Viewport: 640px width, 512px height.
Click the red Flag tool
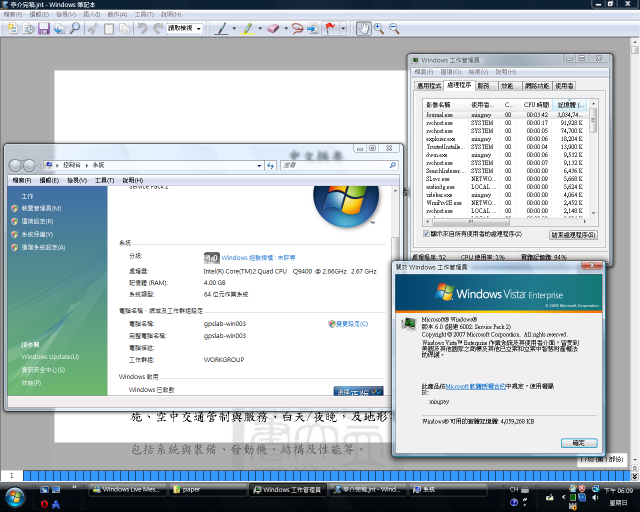pos(330,29)
